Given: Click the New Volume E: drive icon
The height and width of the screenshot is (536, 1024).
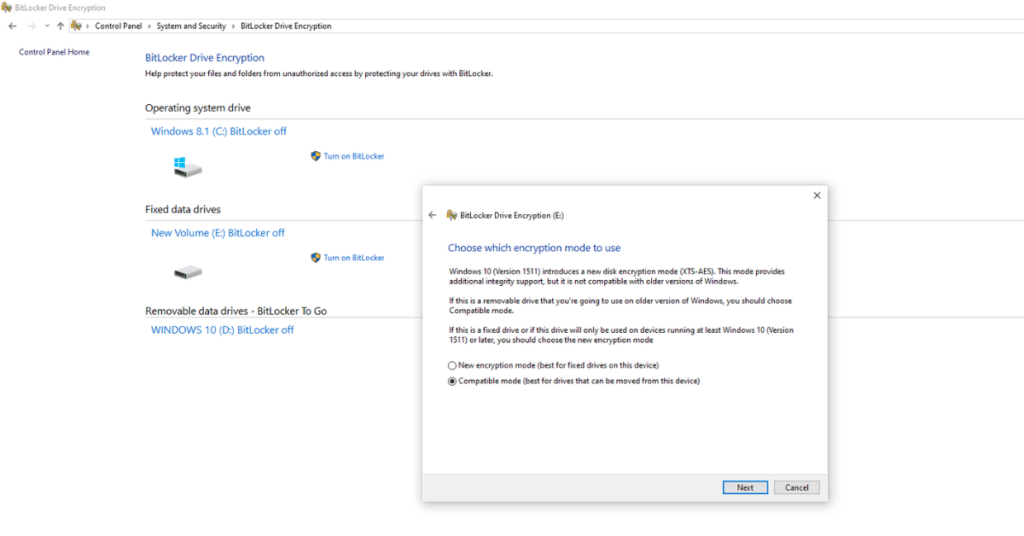Looking at the screenshot, I should tap(188, 272).
